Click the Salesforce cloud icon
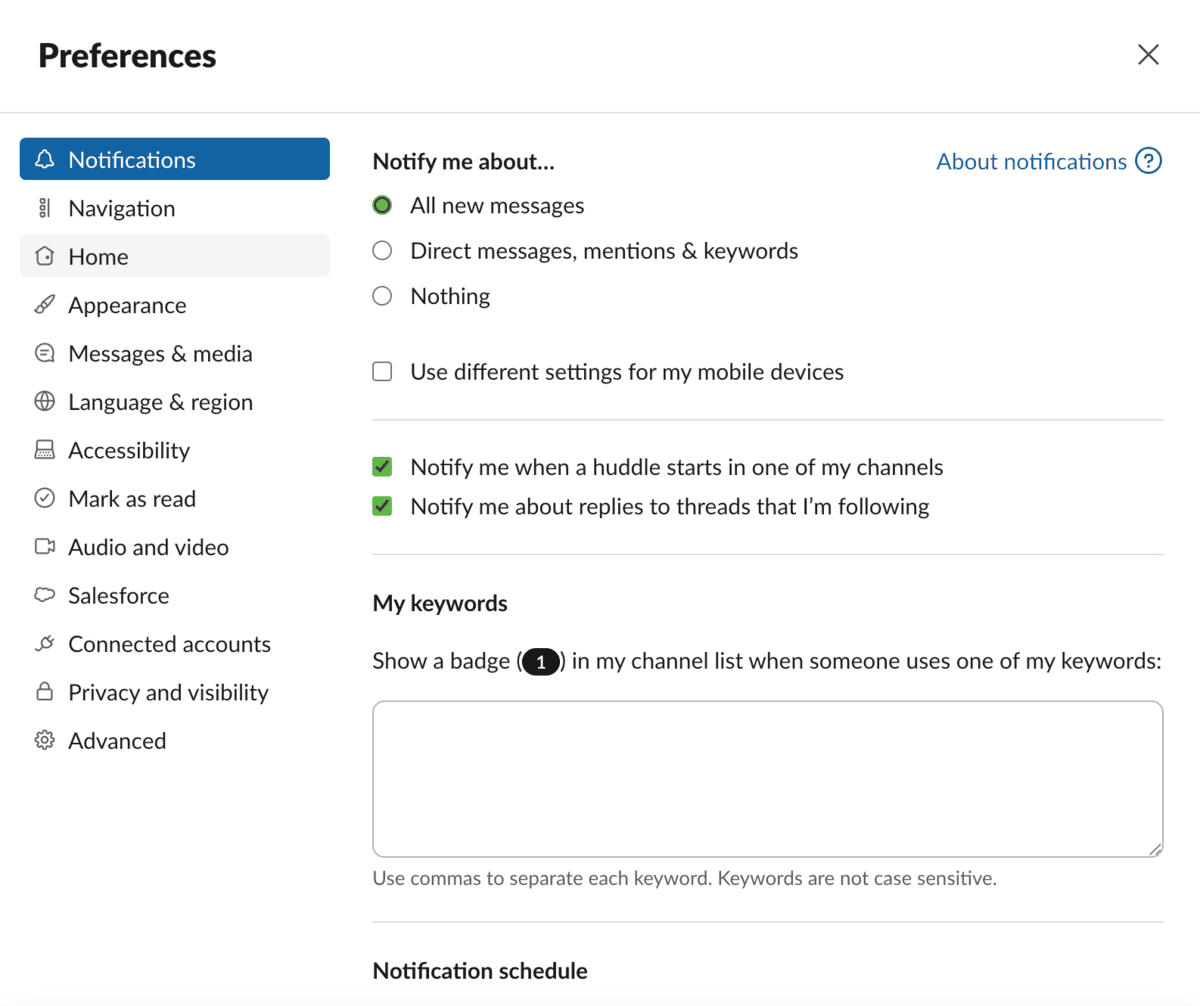Image resolution: width=1200 pixels, height=1006 pixels. [x=44, y=595]
